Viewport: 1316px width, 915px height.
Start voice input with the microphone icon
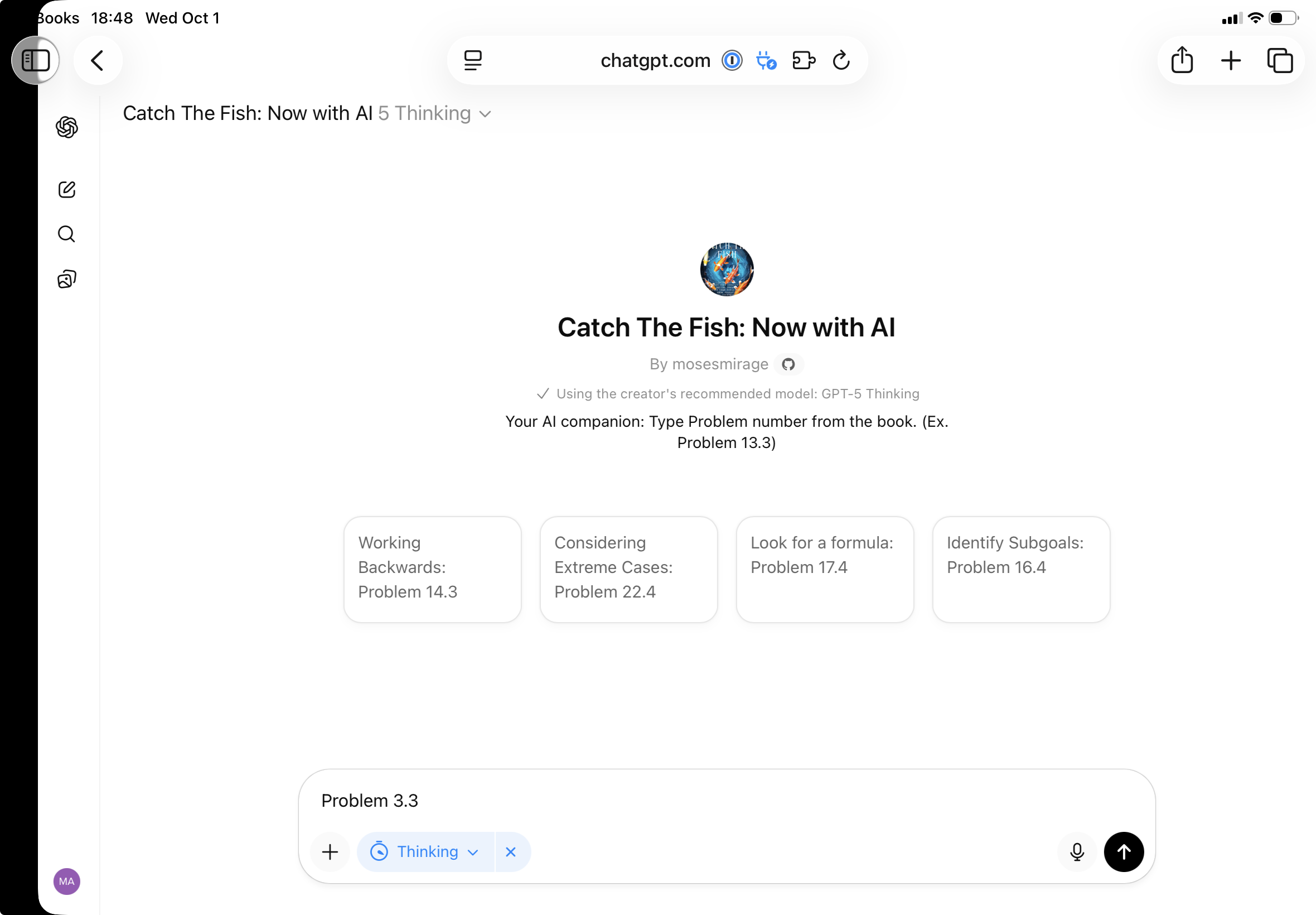pos(1077,852)
